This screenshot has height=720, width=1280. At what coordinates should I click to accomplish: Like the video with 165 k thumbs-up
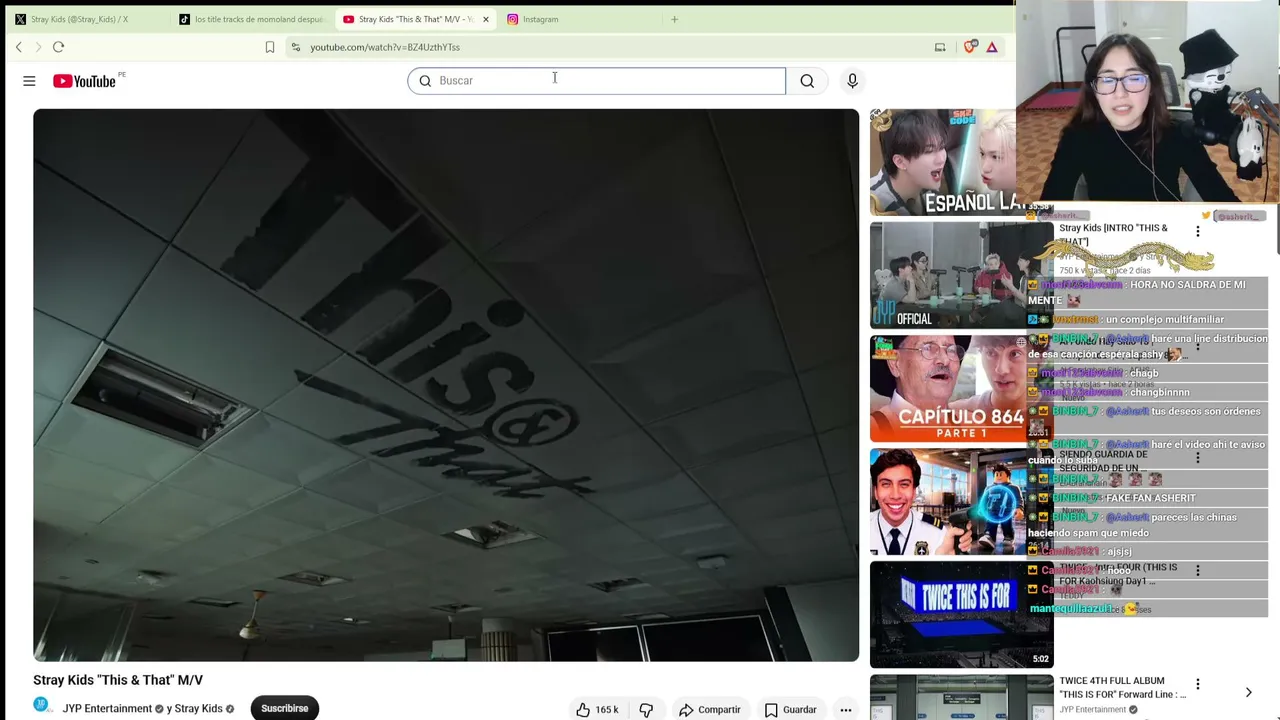tap(597, 709)
